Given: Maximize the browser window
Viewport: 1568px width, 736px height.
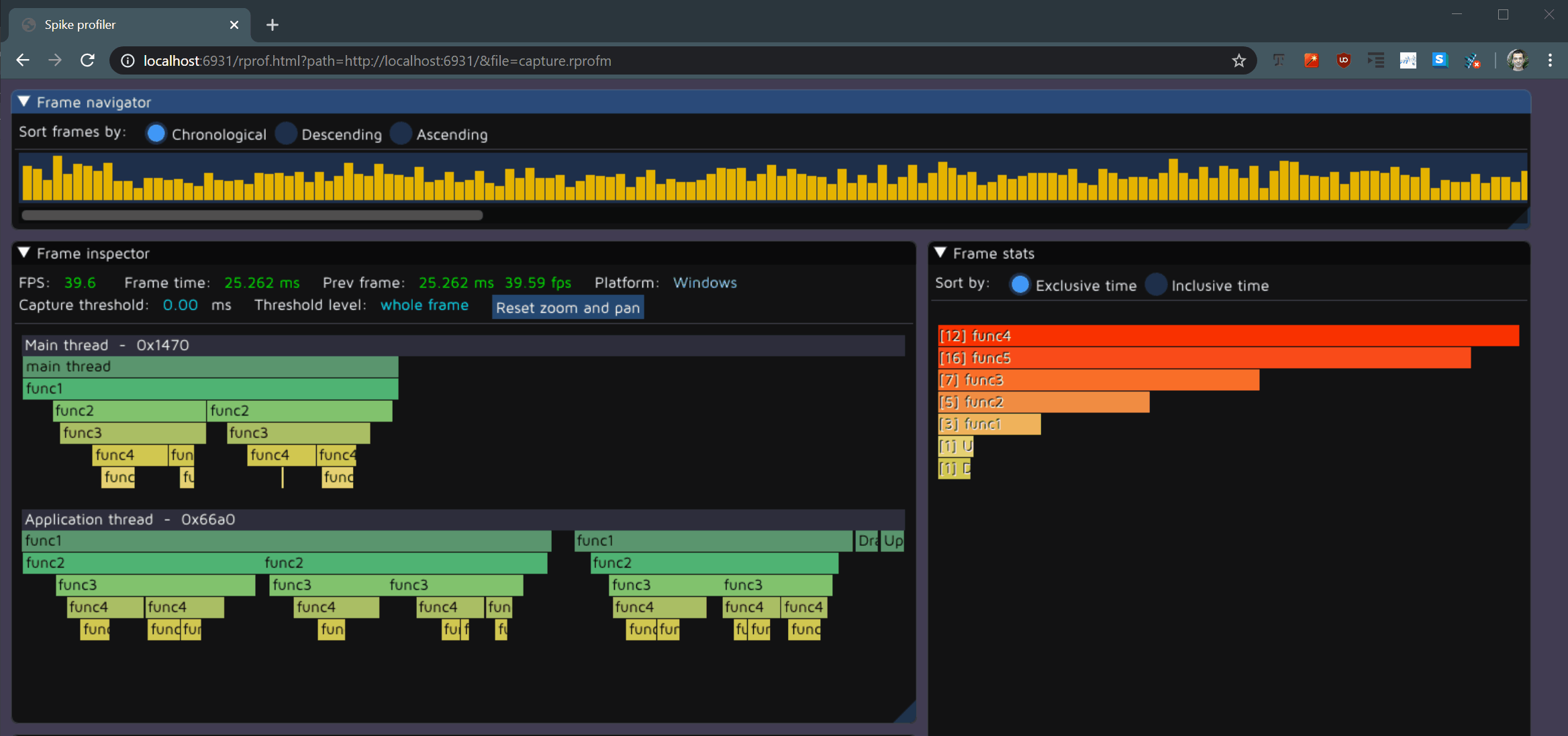Looking at the screenshot, I should 1503,14.
